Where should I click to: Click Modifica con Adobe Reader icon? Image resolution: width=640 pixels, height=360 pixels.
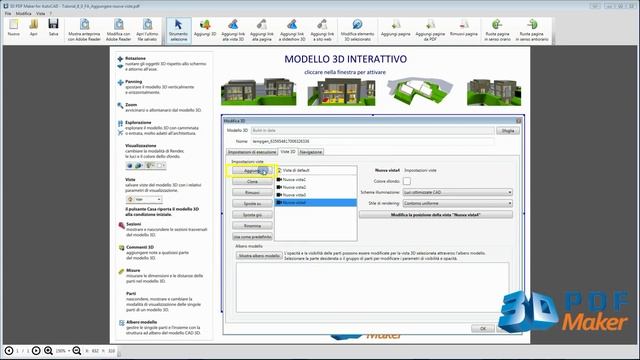[118, 30]
